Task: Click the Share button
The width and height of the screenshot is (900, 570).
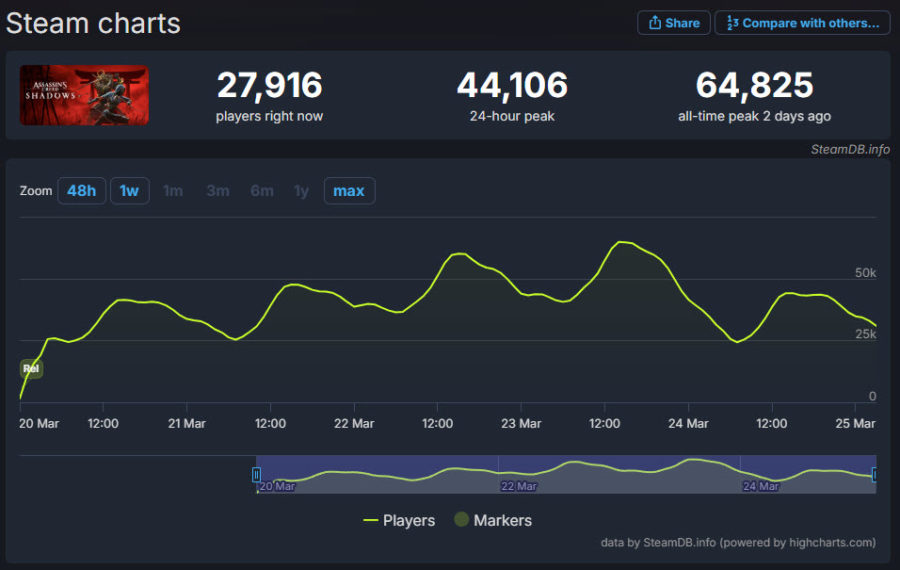Action: pos(674,23)
